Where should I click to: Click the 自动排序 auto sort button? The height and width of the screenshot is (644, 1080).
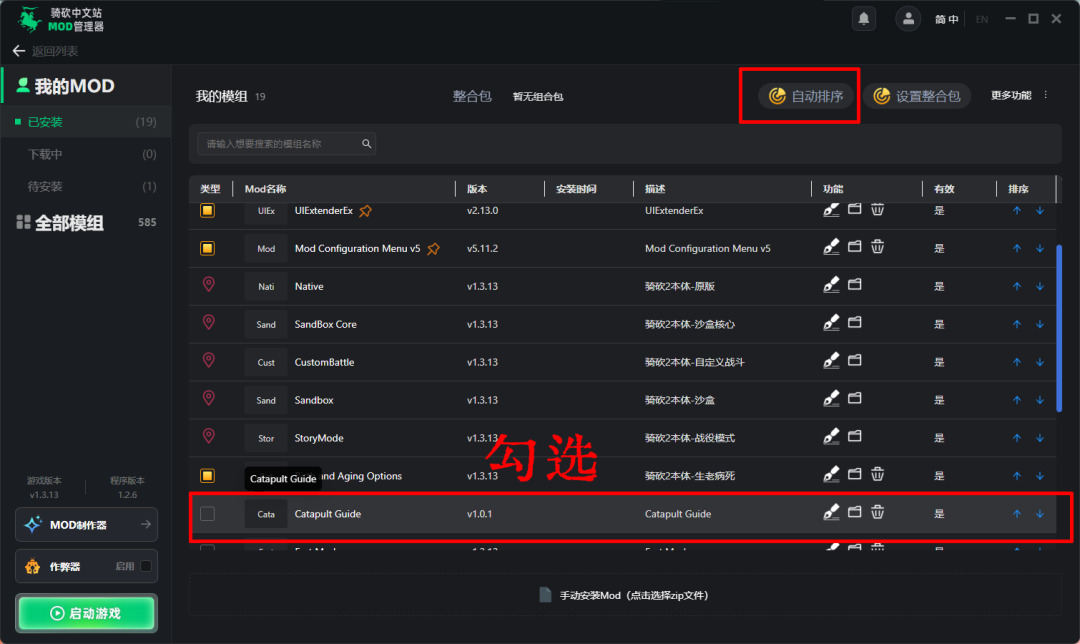(x=806, y=96)
